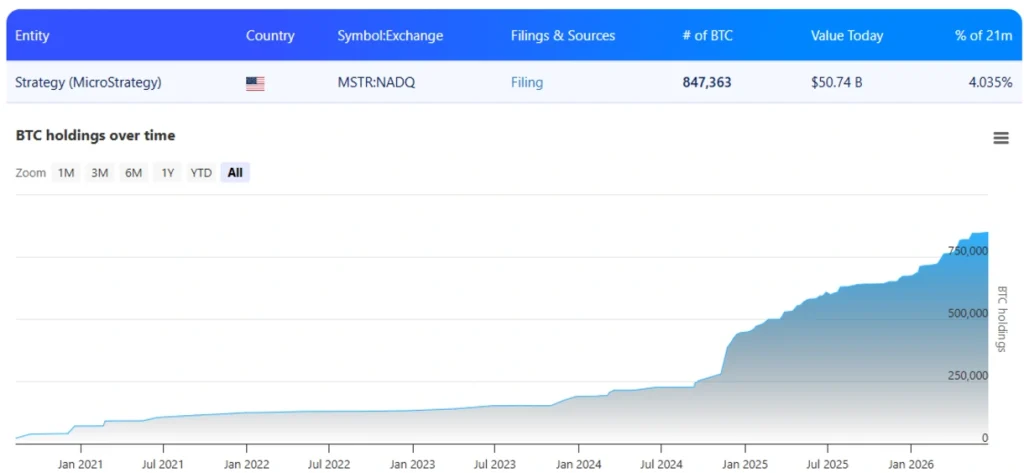Click the Jul 2022 axis label
The width and height of the screenshot is (1024, 473).
click(328, 465)
